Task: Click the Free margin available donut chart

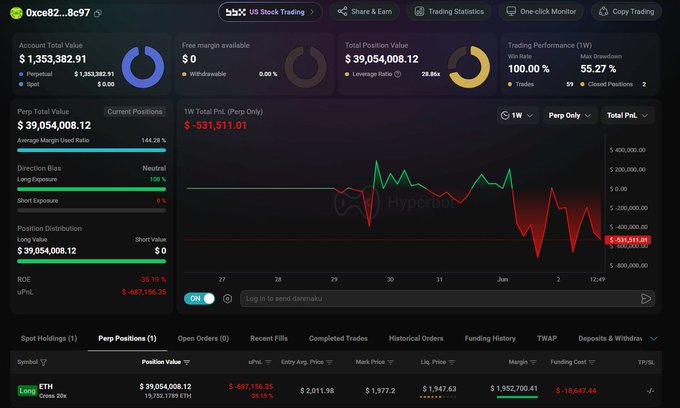Action: click(x=306, y=67)
